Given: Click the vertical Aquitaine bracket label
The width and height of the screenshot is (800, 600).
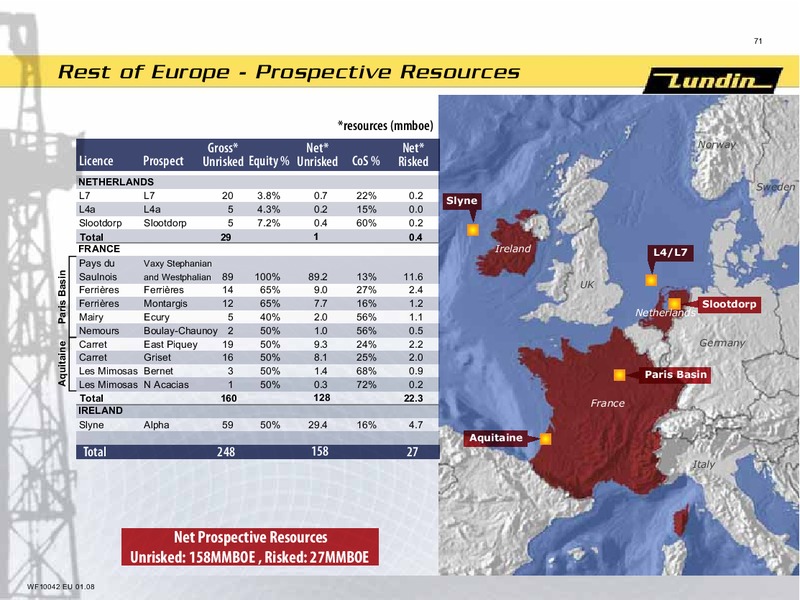Looking at the screenshot, I should 62,364.
